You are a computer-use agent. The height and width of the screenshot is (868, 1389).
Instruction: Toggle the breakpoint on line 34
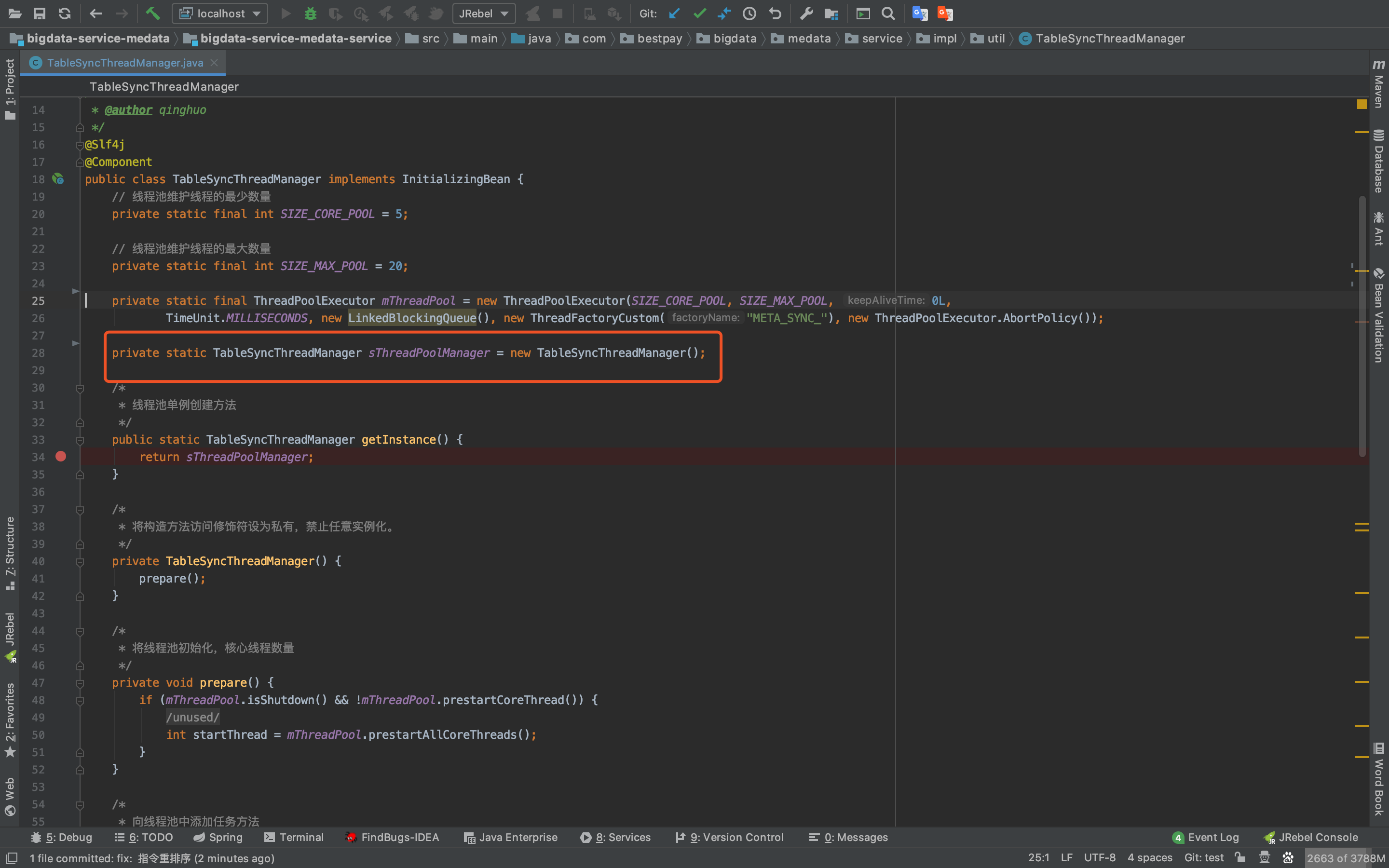pos(61,456)
